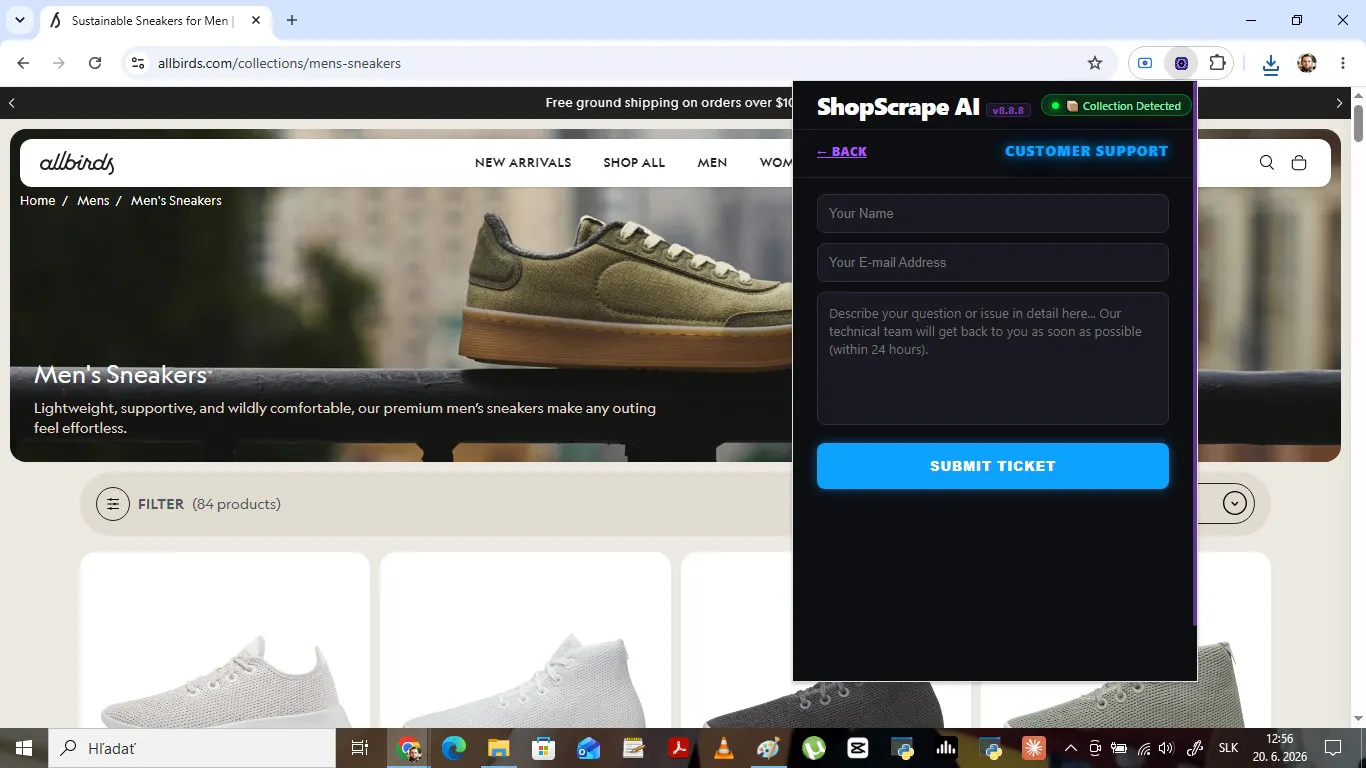Image resolution: width=1366 pixels, height=768 pixels.
Task: Open Outlook from taskbar
Action: tap(588, 748)
